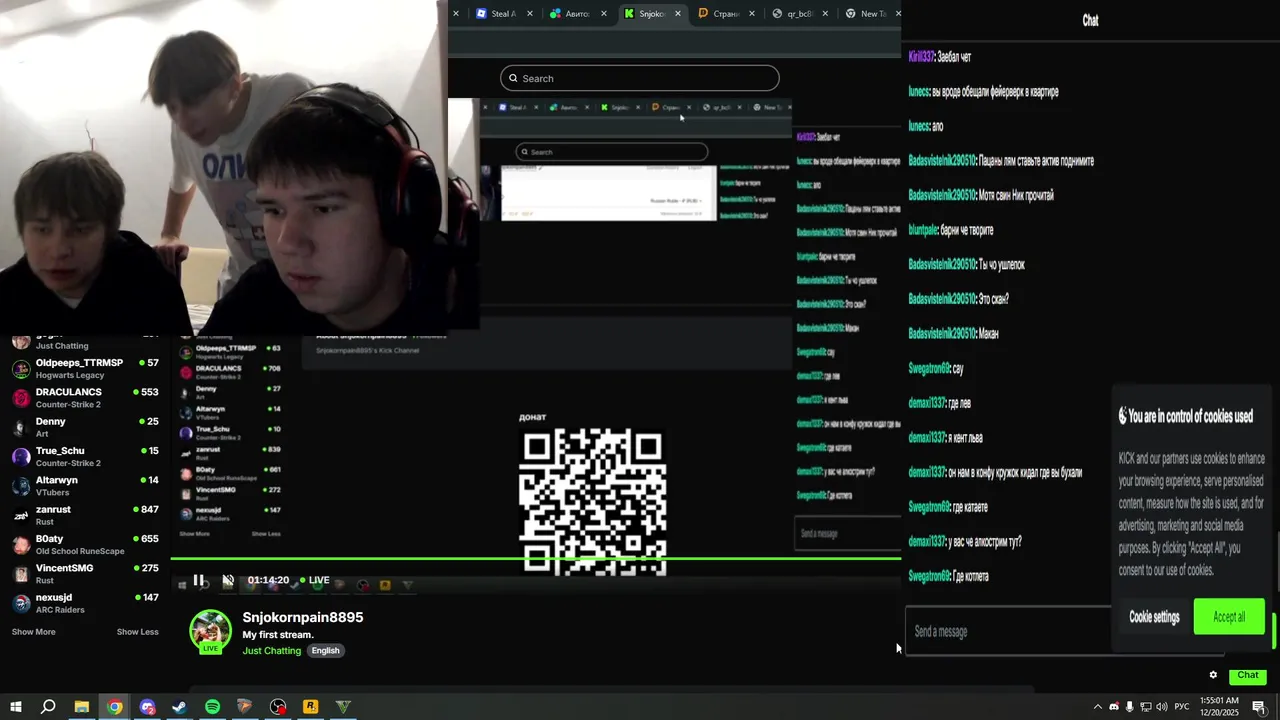Open the Windows Start menu
The image size is (1280, 720).
[15, 707]
